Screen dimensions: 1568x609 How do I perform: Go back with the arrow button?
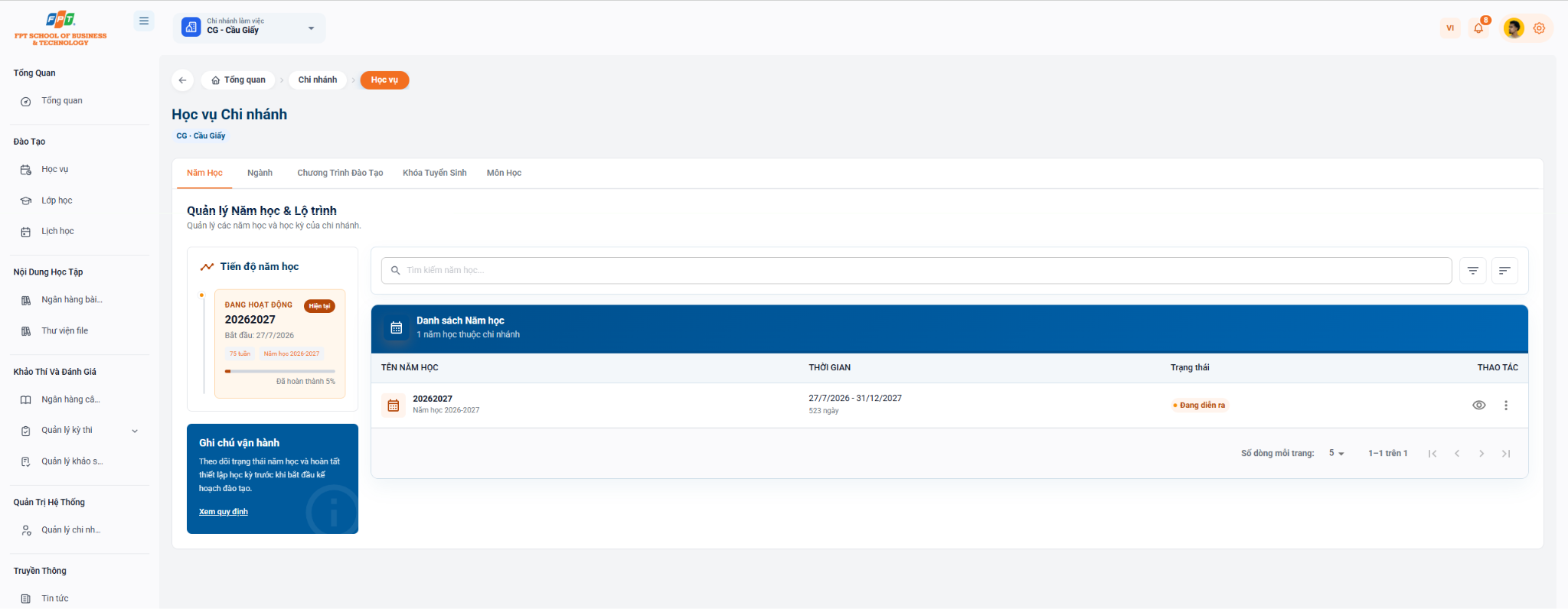coord(182,80)
